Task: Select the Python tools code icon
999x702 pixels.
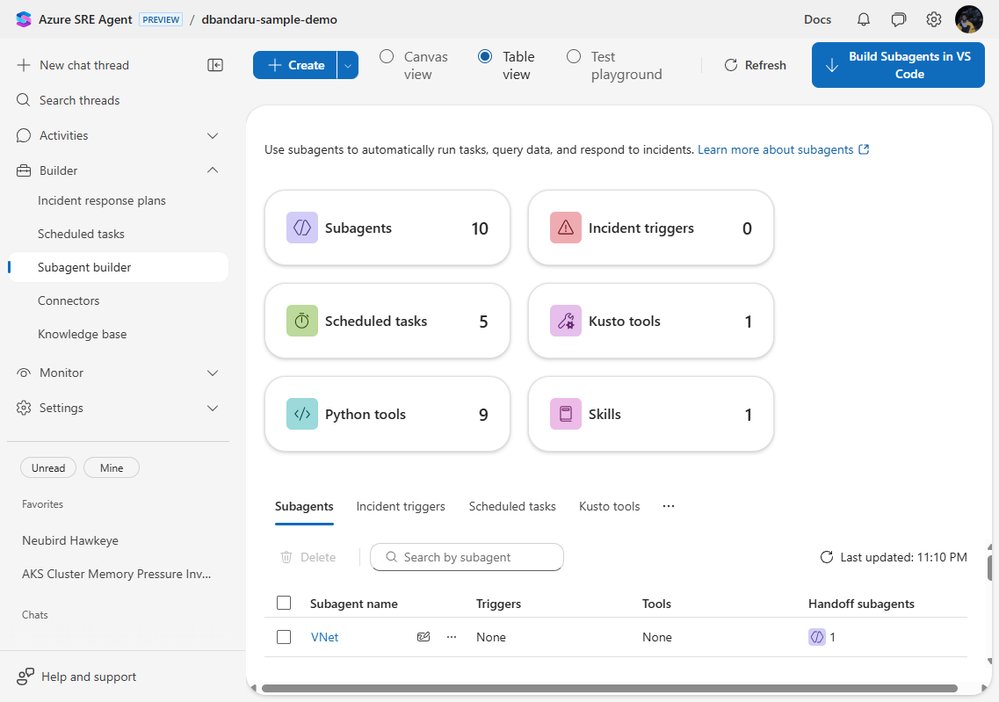Action: coord(302,413)
